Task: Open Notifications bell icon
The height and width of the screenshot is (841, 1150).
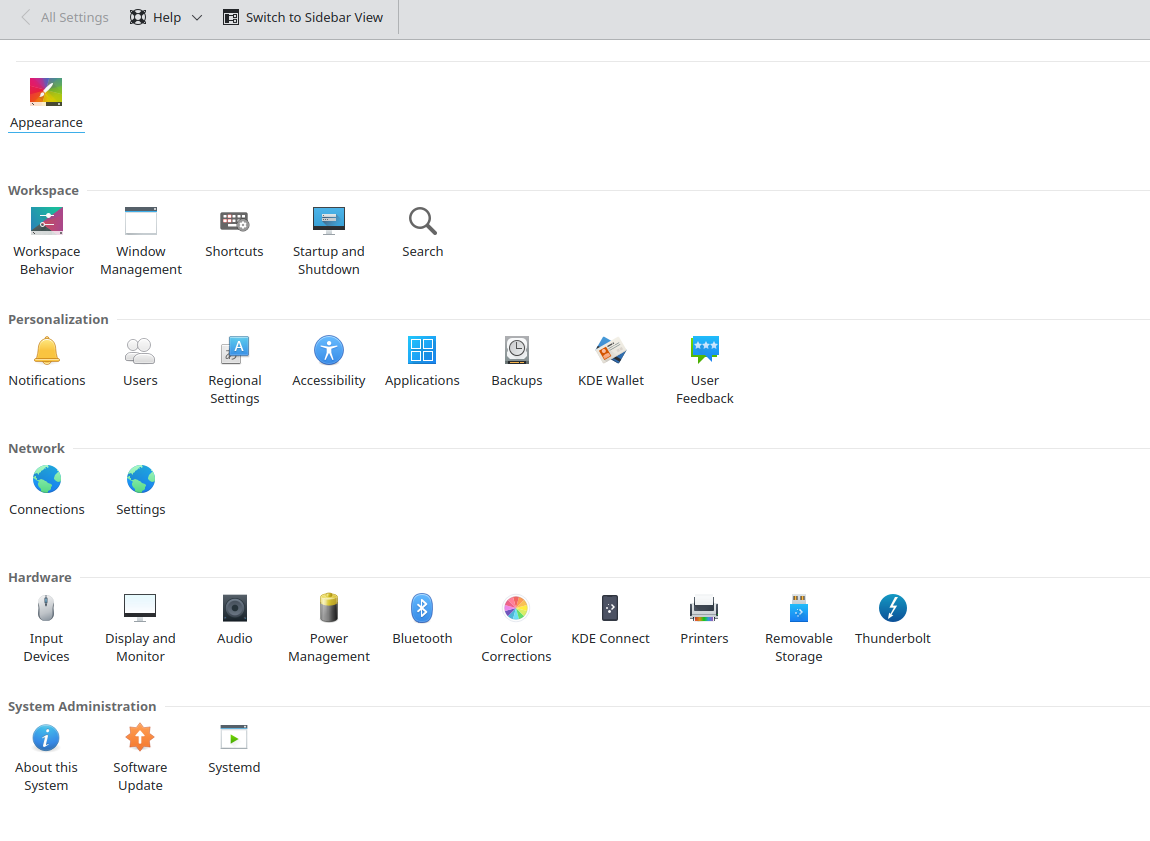Action: (46, 350)
